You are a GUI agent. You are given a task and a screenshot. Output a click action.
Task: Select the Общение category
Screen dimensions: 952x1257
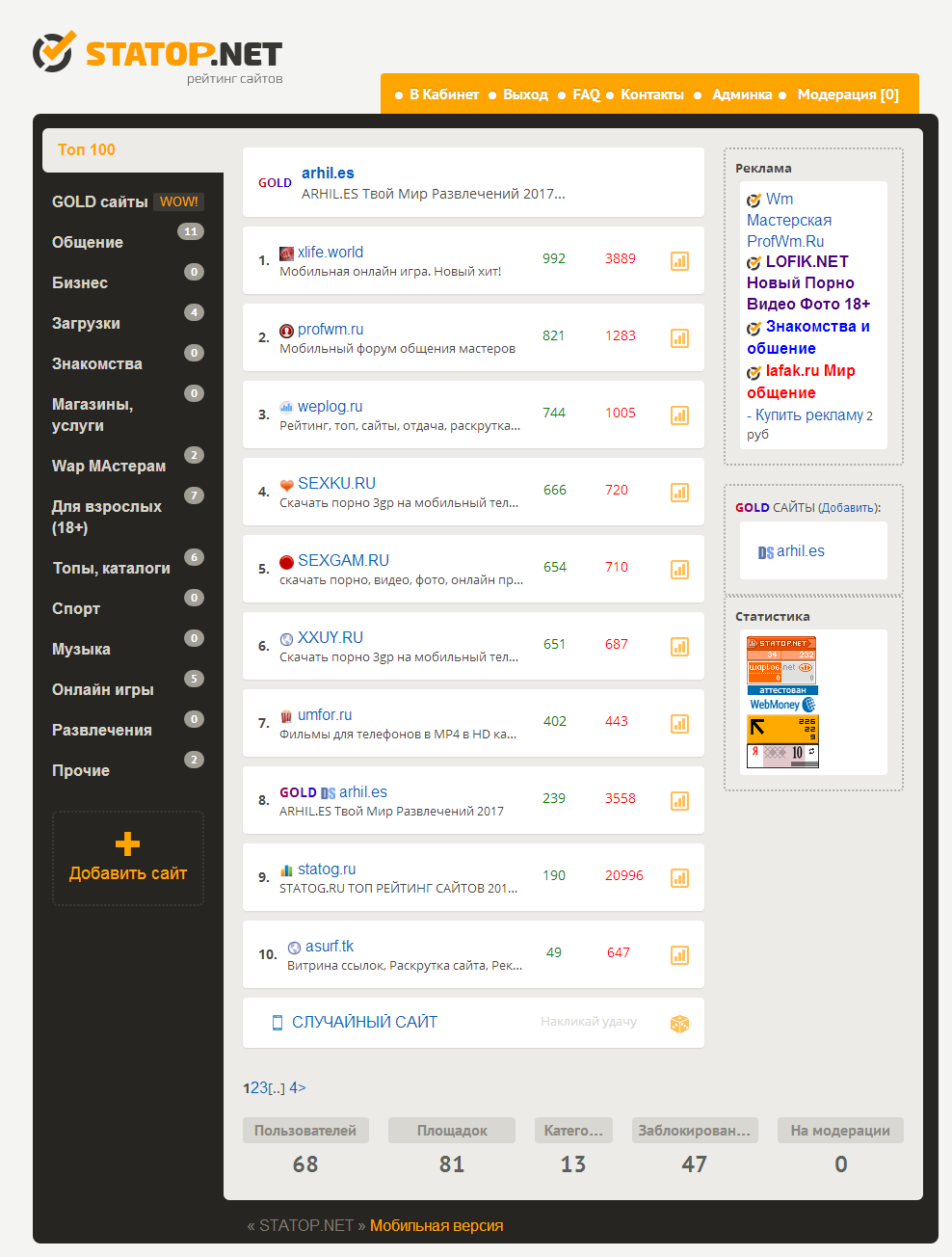88,242
